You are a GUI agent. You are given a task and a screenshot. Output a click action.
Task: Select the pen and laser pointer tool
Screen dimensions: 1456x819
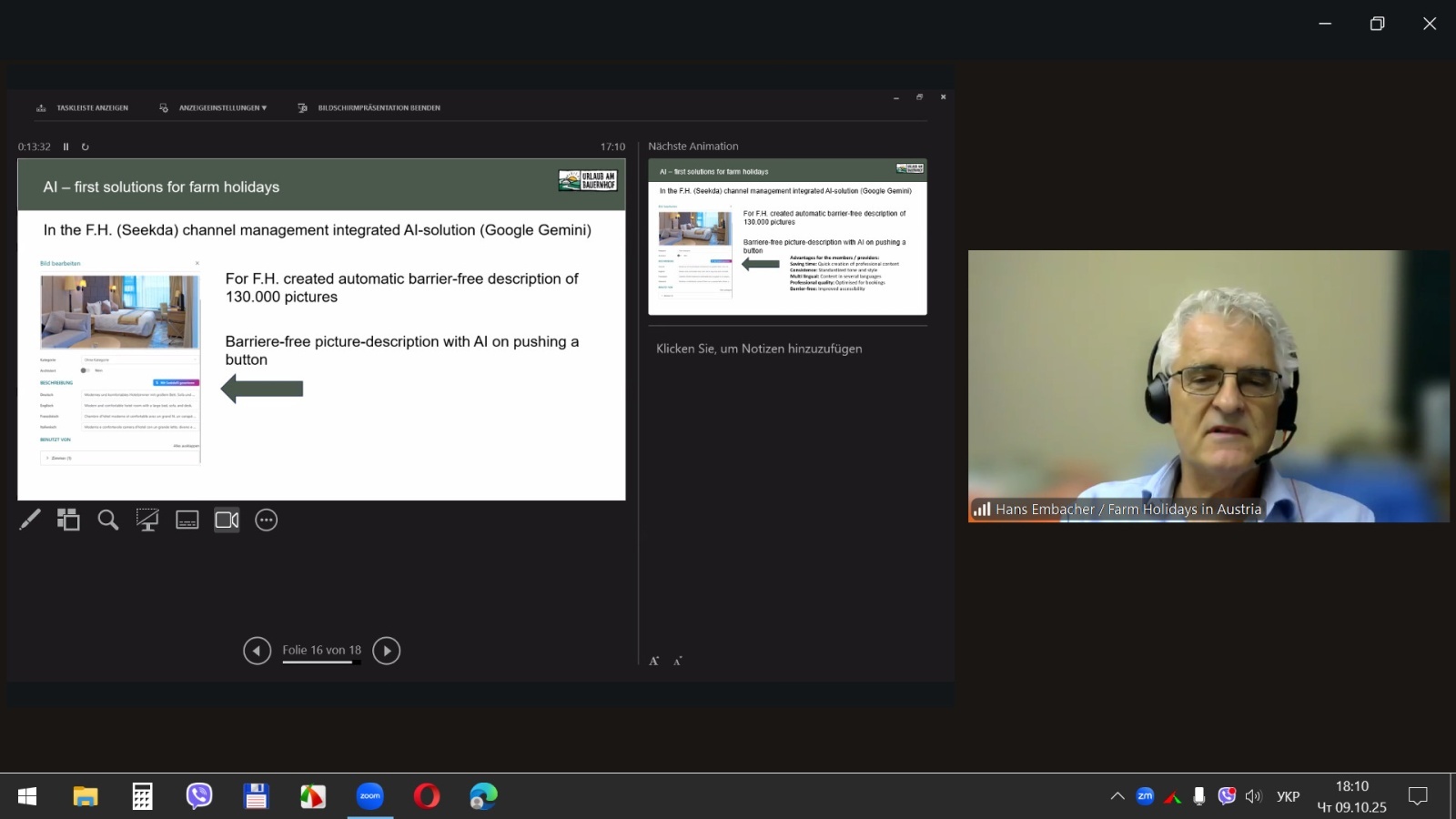click(x=30, y=520)
